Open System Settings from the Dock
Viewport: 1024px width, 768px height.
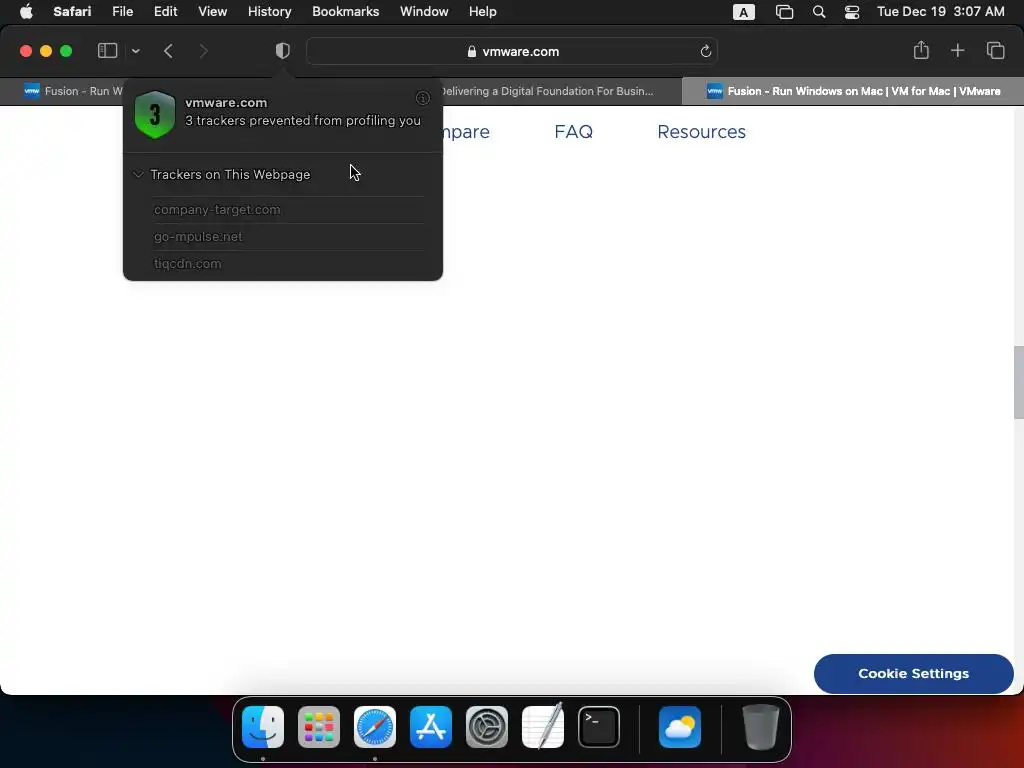tap(487, 727)
